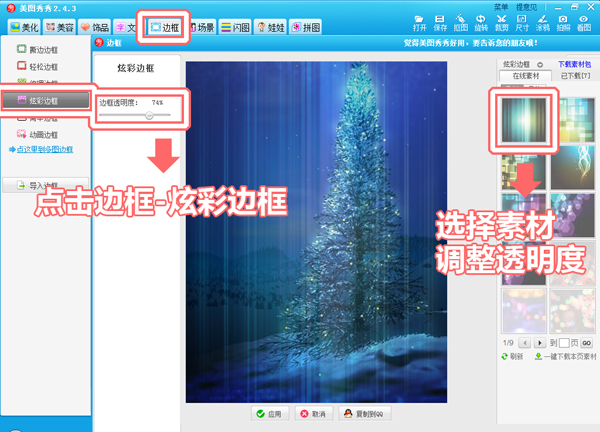Click the 旋转 rotate icon
The width and height of the screenshot is (600, 432).
pyautogui.click(x=481, y=23)
